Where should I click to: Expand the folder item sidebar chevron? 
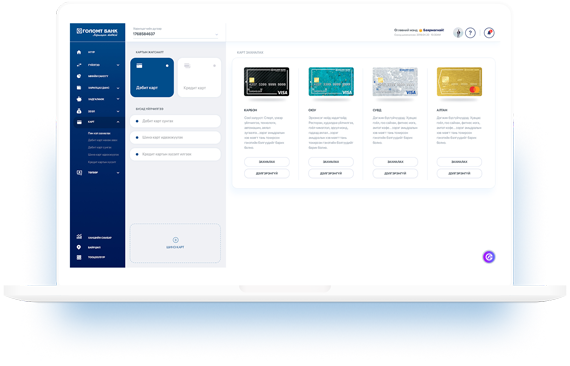coord(118,88)
